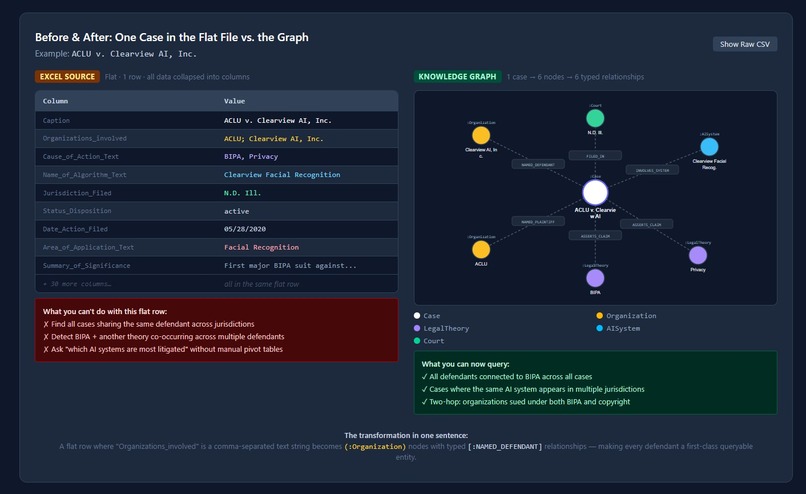Select the Clearview AI, Inc. organization node
The image size is (806, 494).
[481, 136]
